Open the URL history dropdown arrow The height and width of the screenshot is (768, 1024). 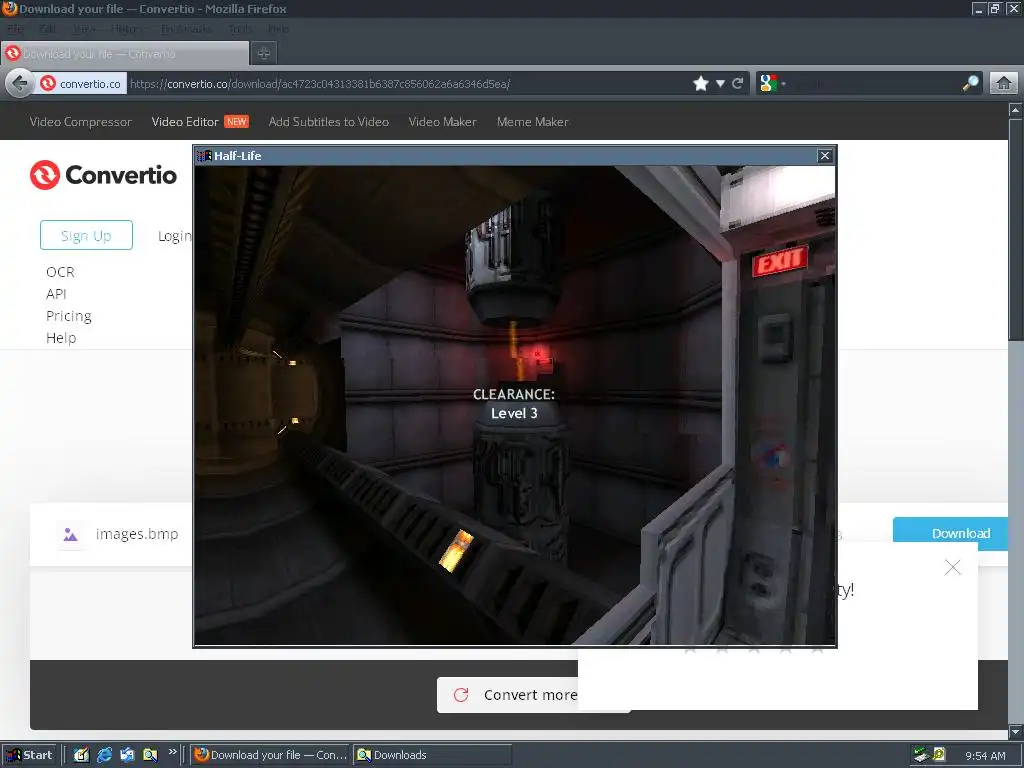(720, 84)
